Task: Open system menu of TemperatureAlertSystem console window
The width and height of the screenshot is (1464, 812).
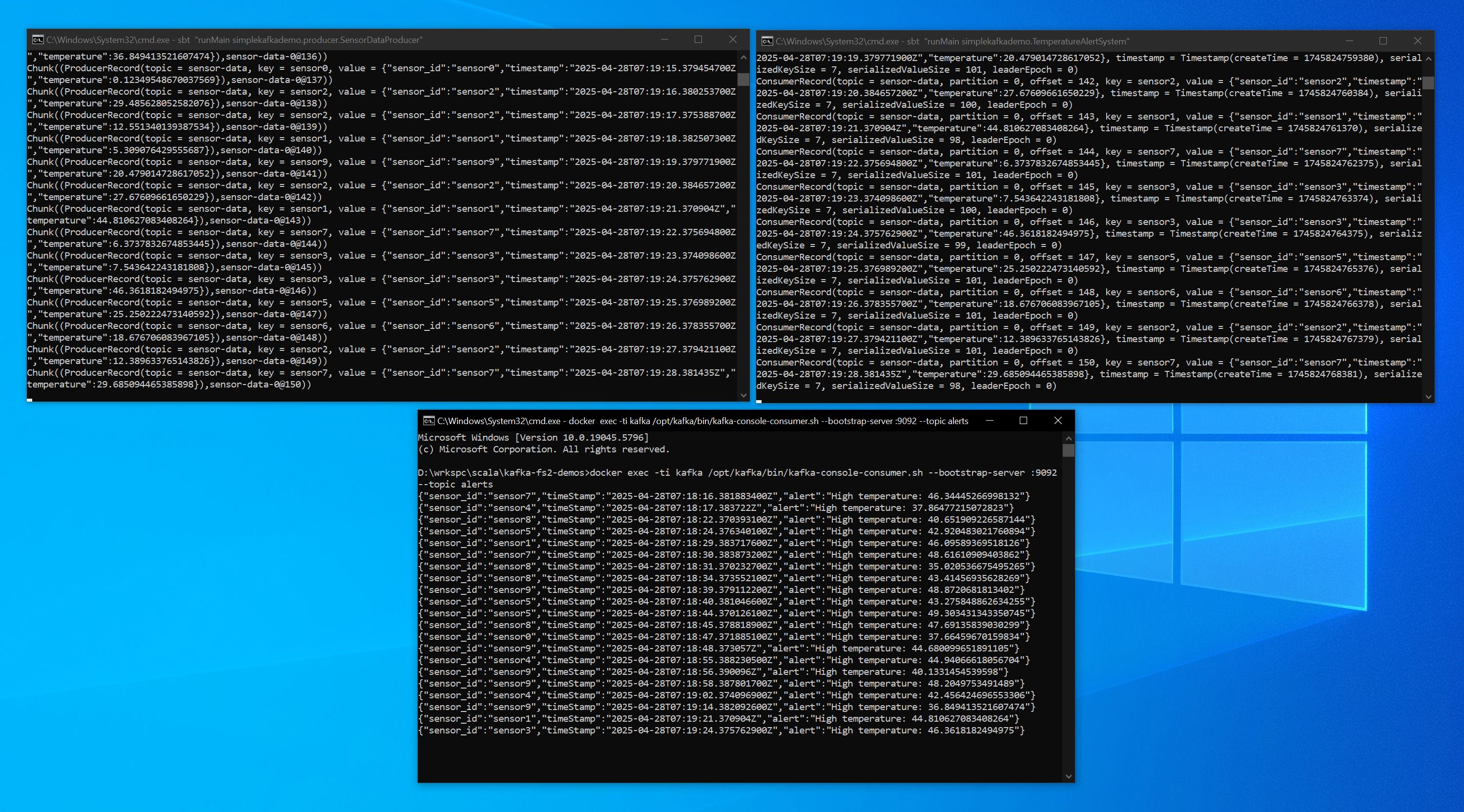Action: point(767,41)
